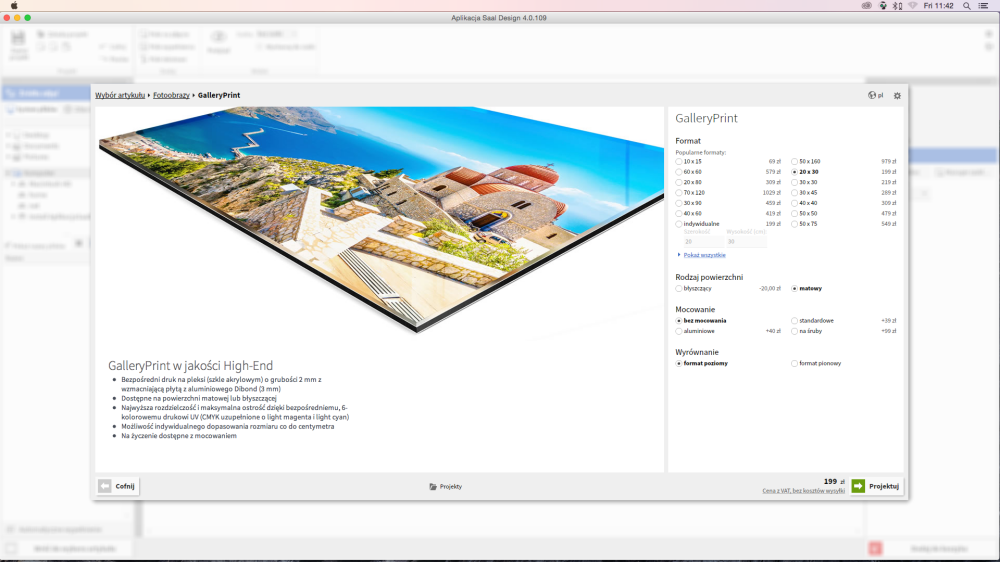1000x562 pixels.
Task: Click the Cofnij back button
Action: pos(117,486)
